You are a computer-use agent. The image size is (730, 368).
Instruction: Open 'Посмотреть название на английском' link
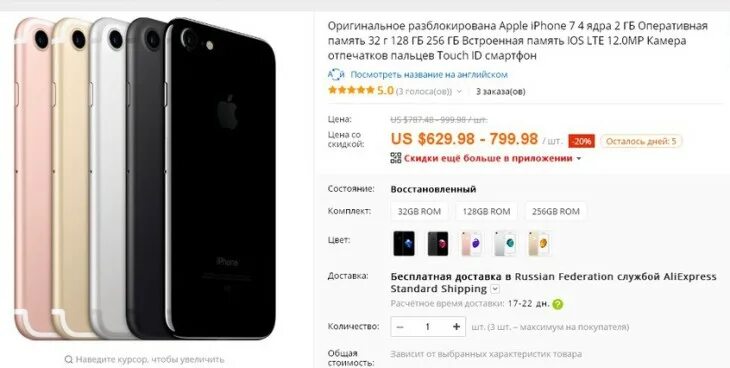429,75
